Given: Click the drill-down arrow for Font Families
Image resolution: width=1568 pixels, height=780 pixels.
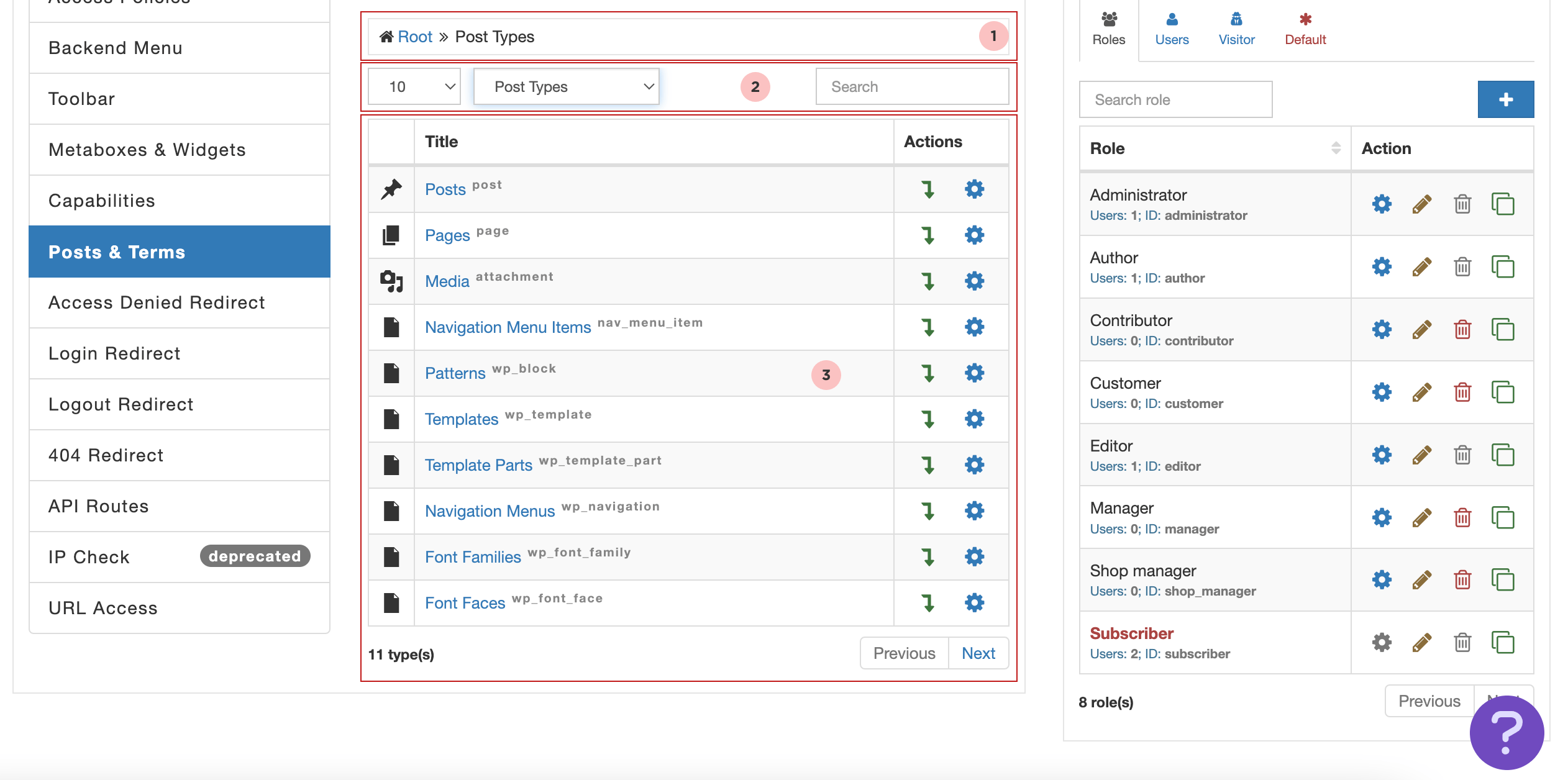Looking at the screenshot, I should (x=928, y=556).
